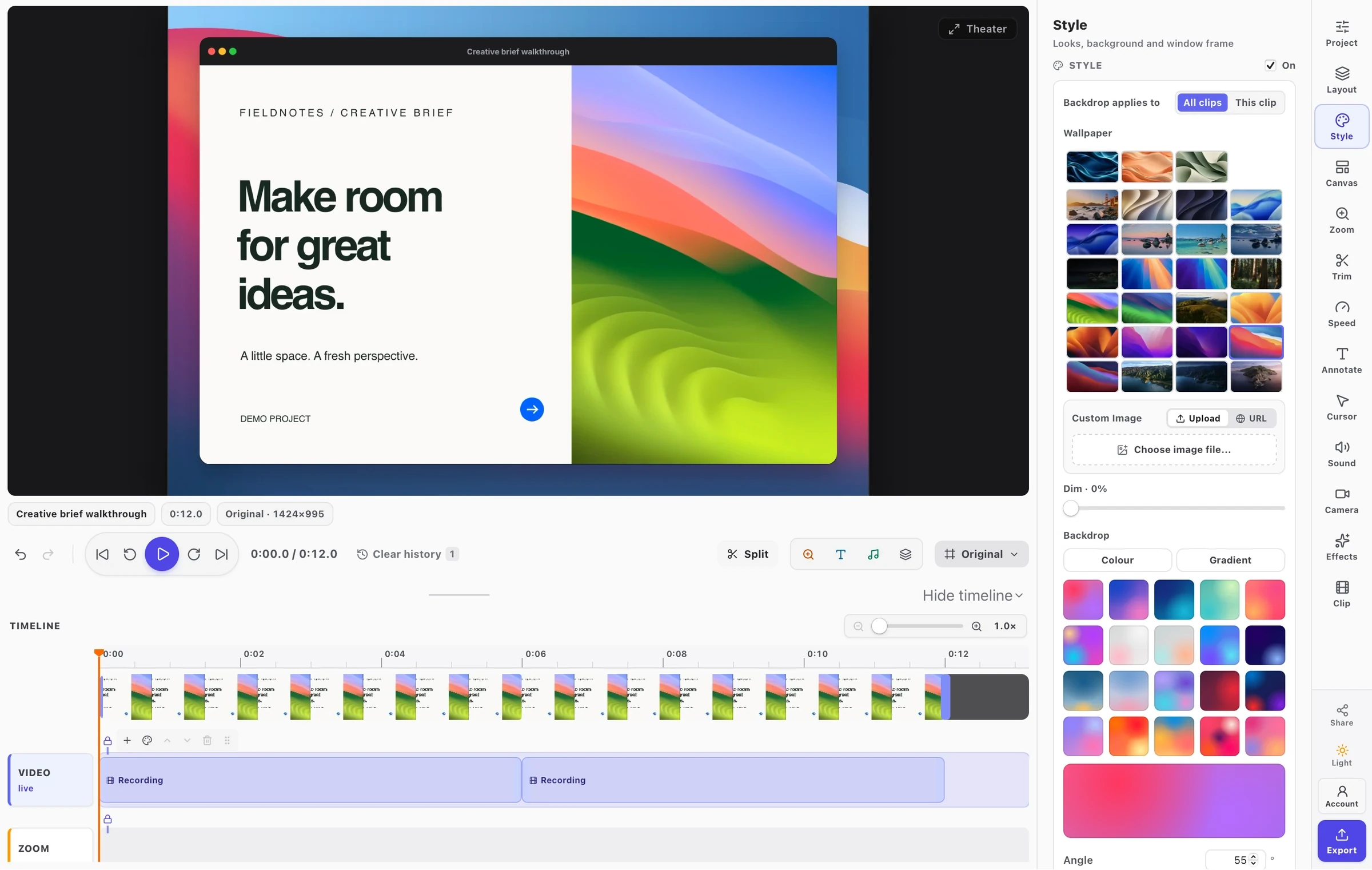Switch to Light theme toggle

coord(1341,755)
